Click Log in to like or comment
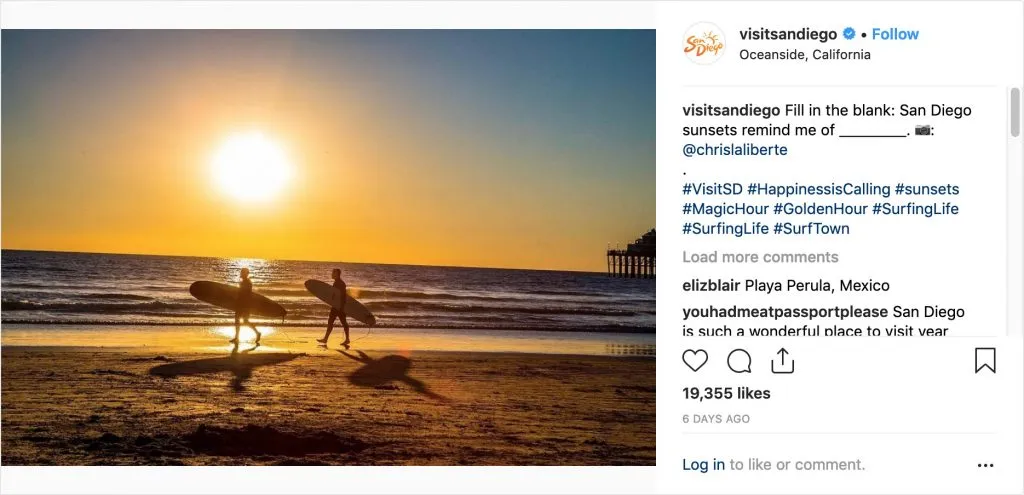1024x495 pixels. click(x=703, y=465)
